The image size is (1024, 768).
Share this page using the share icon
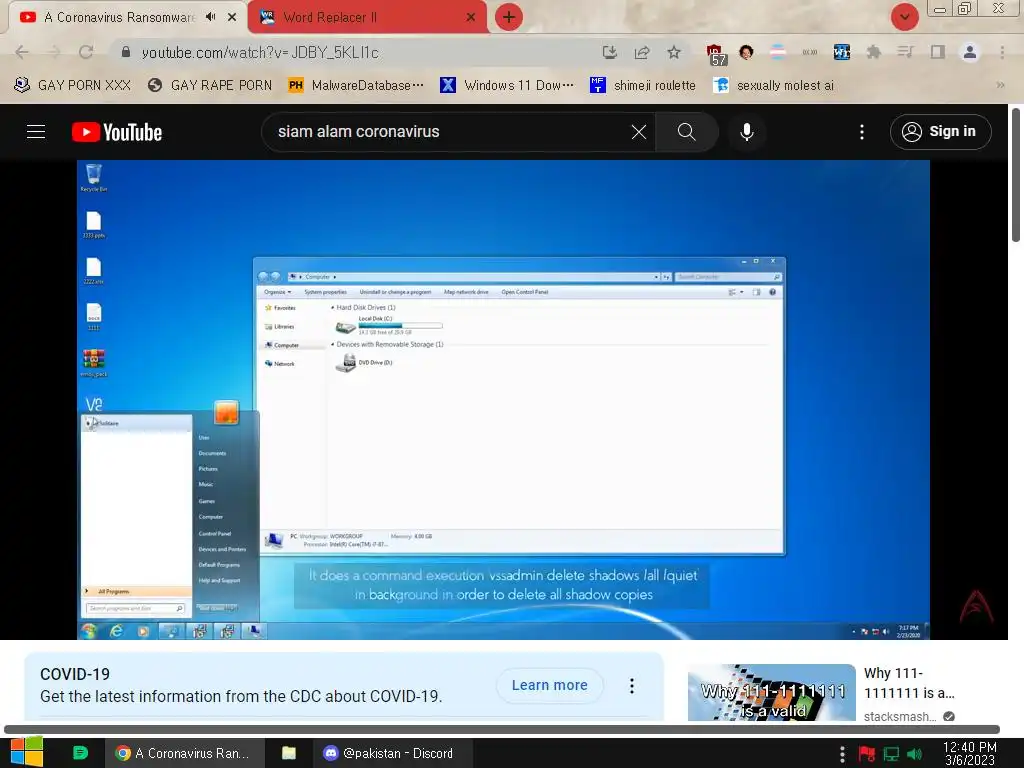point(642,52)
